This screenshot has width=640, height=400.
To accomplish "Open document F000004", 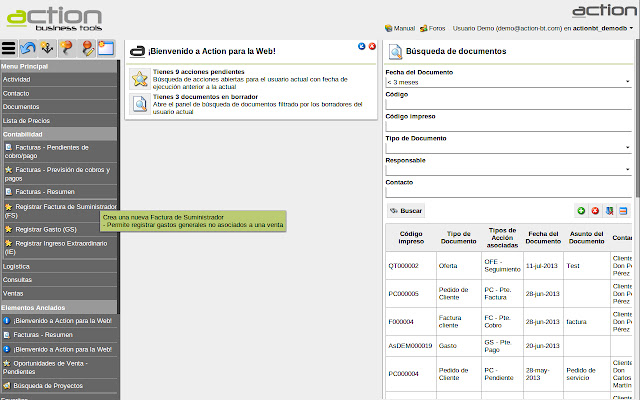I will (401, 322).
